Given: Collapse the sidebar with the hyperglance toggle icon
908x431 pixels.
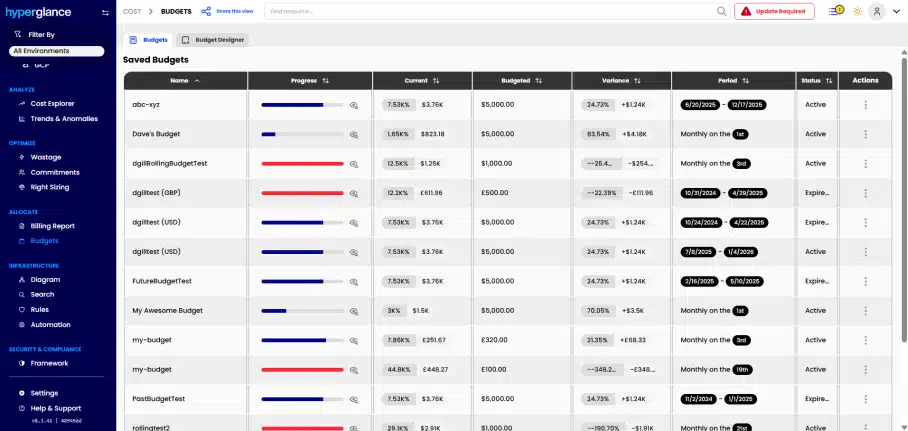Looking at the screenshot, I should [x=104, y=12].
